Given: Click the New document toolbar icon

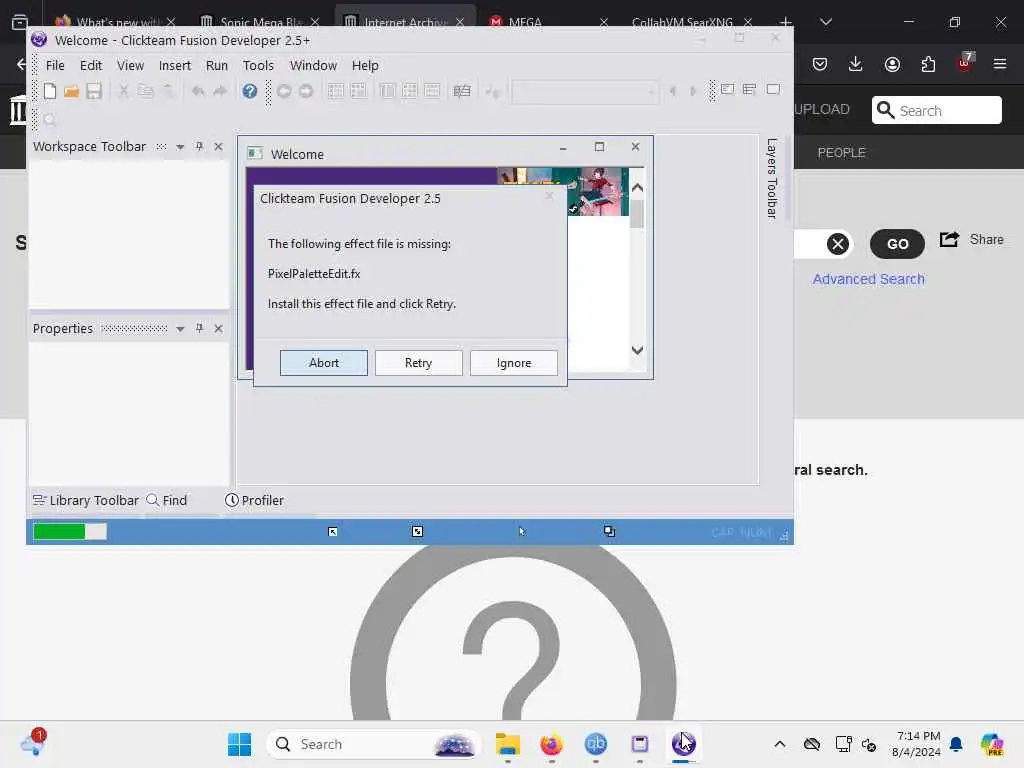Looking at the screenshot, I should pos(50,91).
